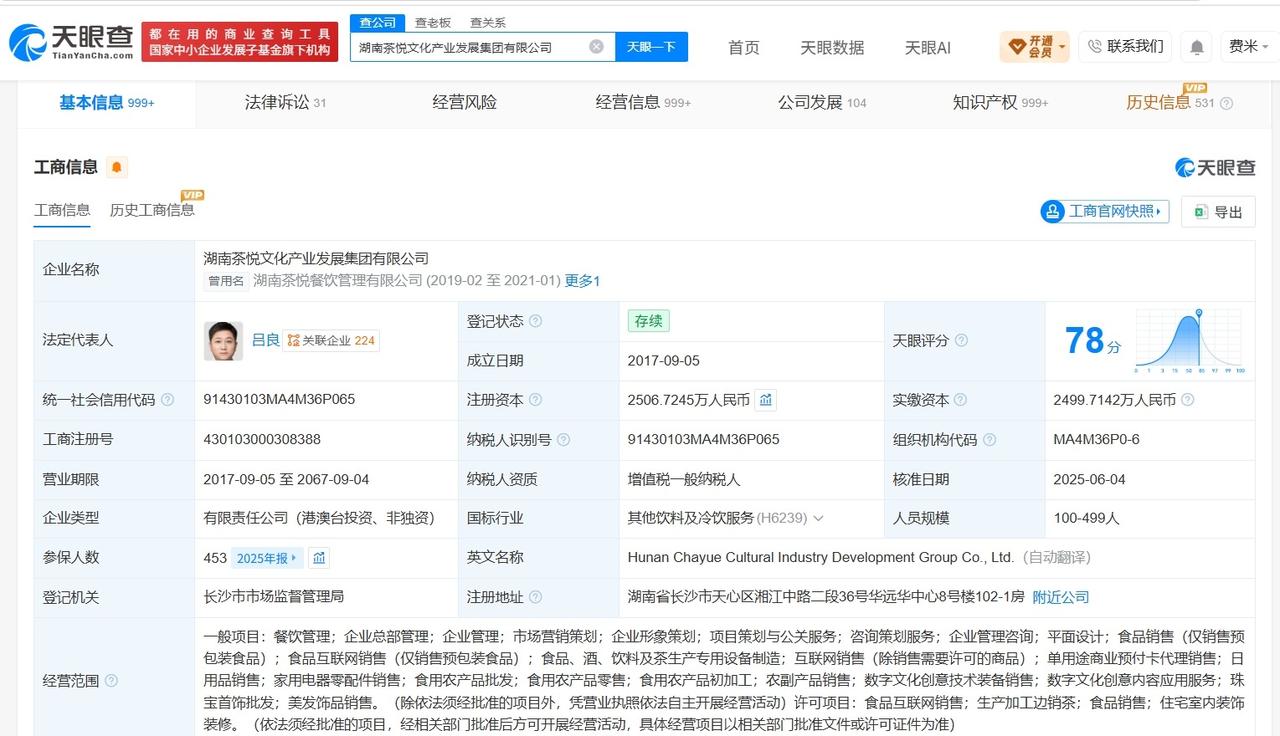
Task: Open 工商官网快照 snapshot button
Action: (1105, 212)
